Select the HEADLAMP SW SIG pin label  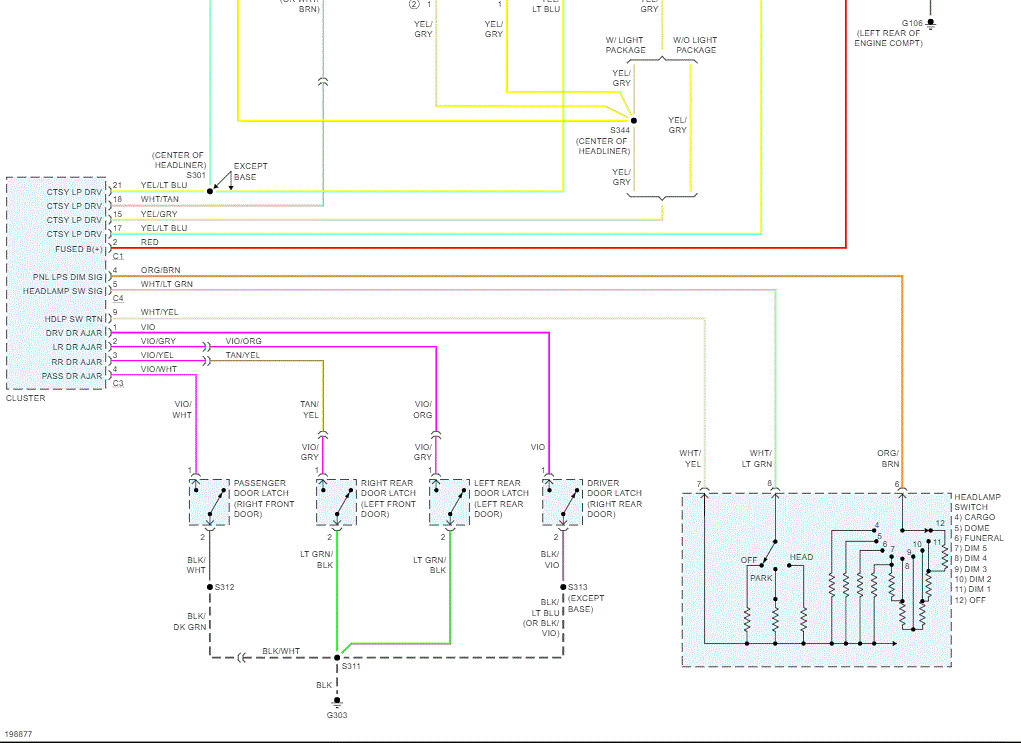[63, 291]
